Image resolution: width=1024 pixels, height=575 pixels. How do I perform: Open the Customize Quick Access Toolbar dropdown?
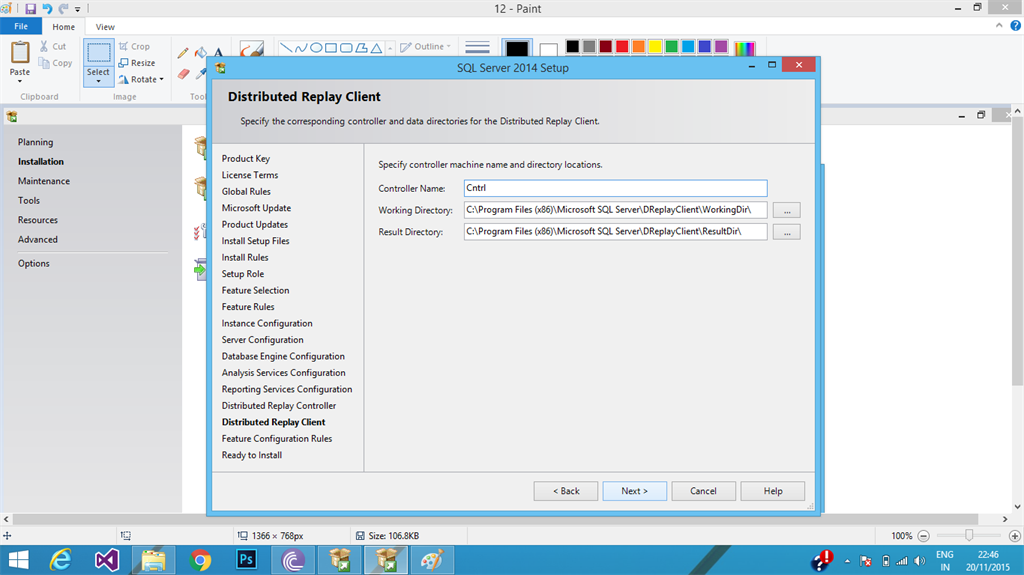pos(78,9)
